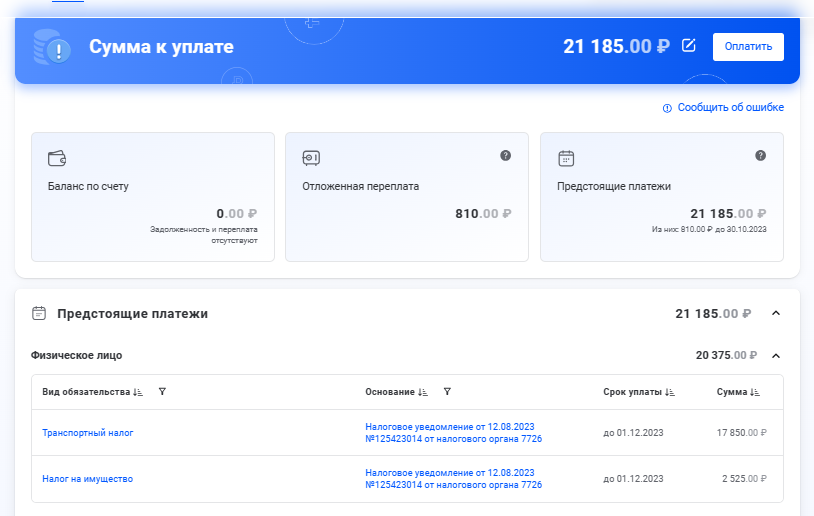The image size is (814, 516).
Task: Collapse the Физическое лицо group chevron
Action: tap(776, 356)
